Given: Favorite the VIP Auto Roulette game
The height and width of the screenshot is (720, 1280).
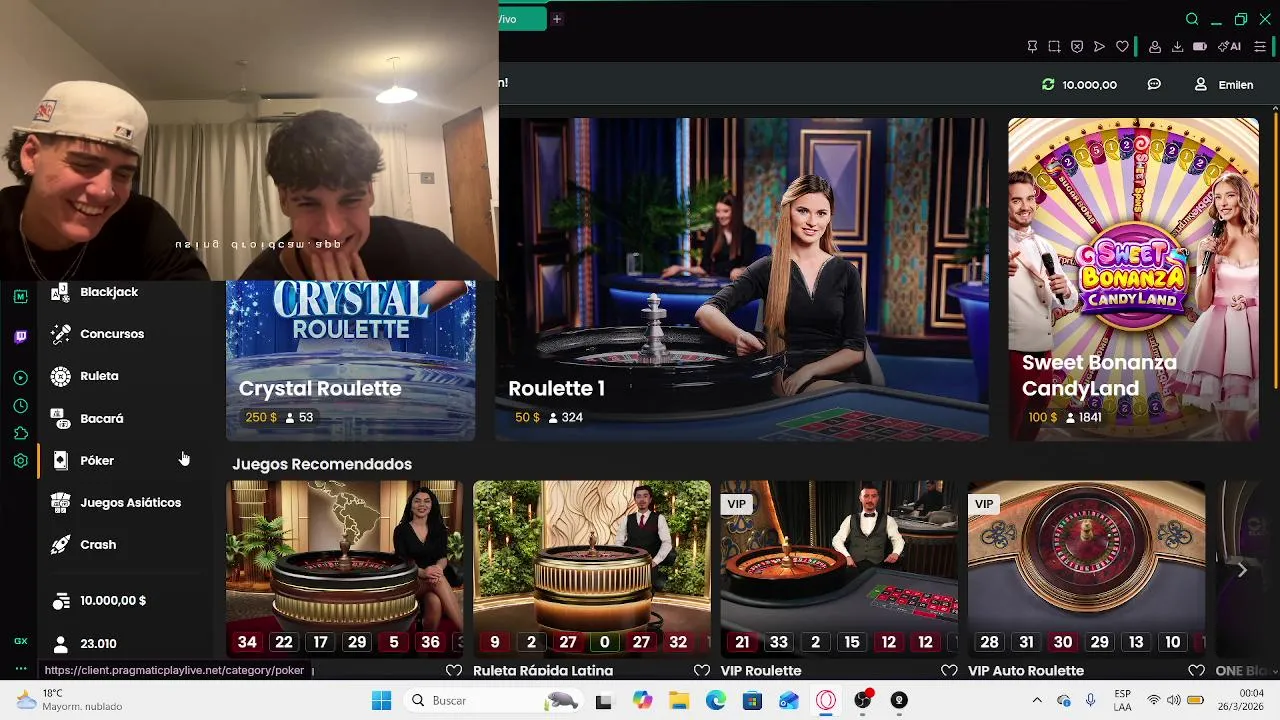Looking at the screenshot, I should point(1196,671).
